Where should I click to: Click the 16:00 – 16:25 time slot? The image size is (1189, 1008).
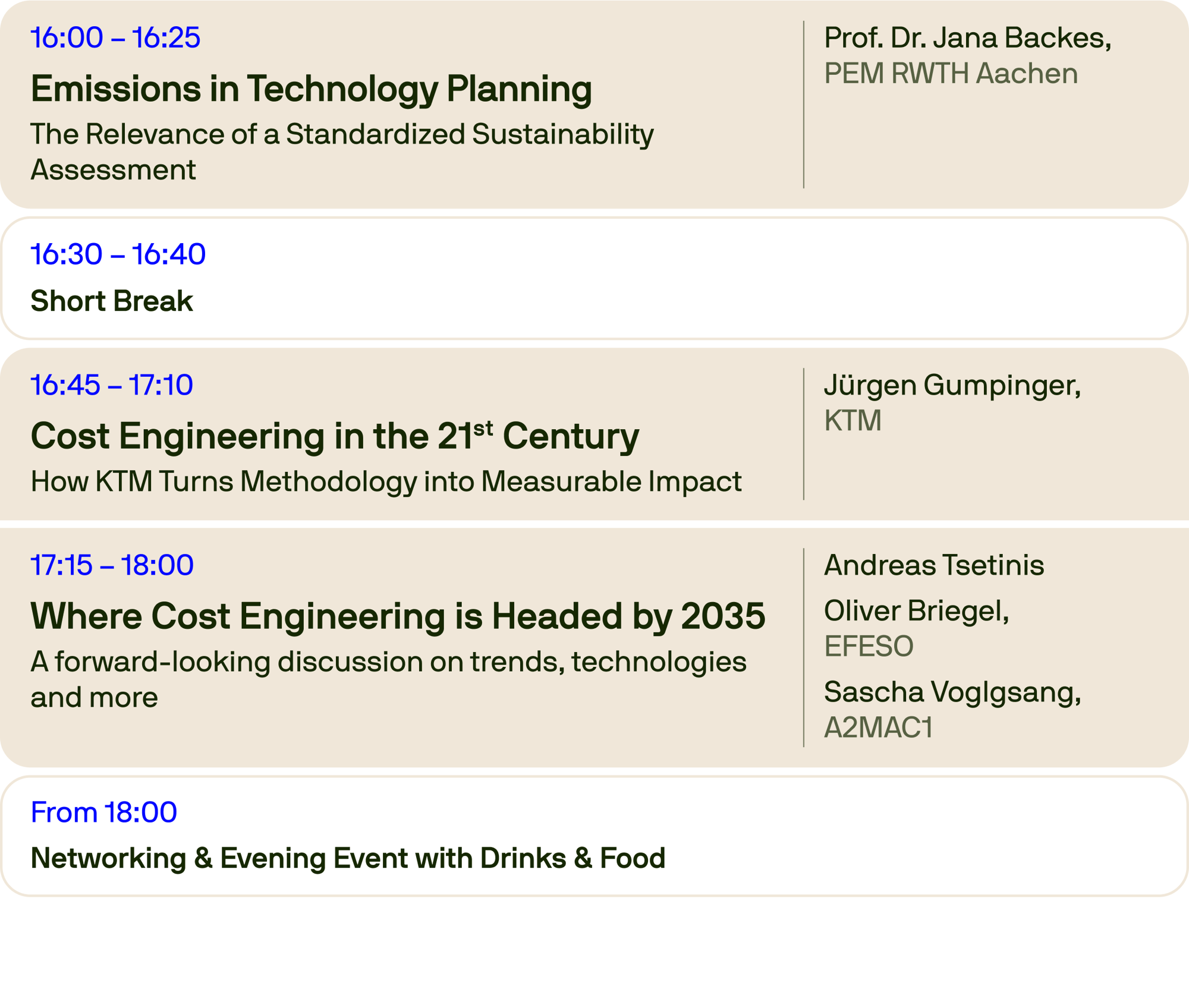click(x=115, y=38)
